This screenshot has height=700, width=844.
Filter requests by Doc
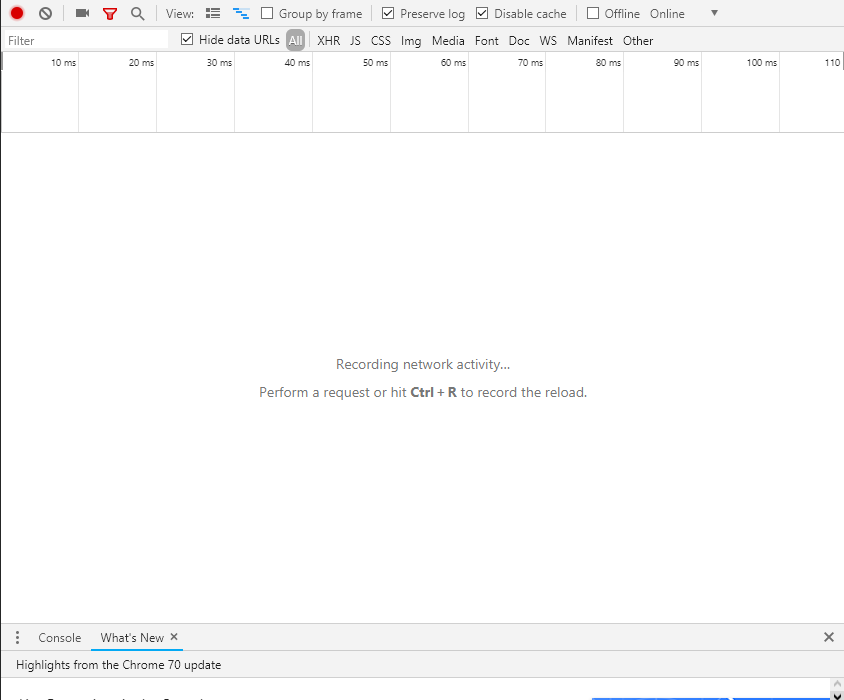coord(519,41)
